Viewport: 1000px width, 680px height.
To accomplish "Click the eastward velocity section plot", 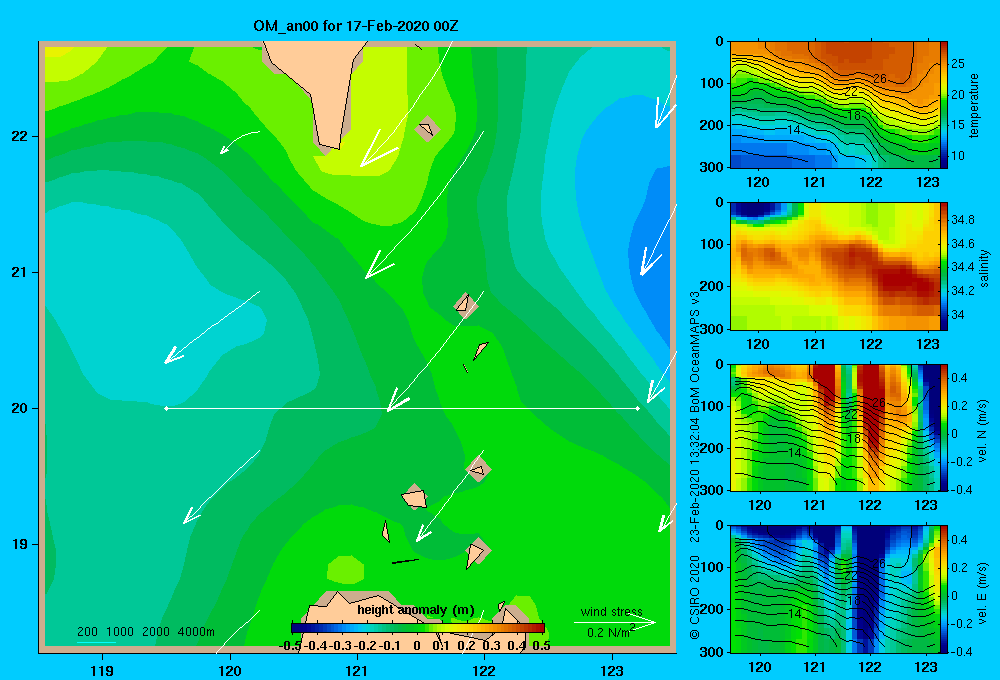I will point(835,589).
